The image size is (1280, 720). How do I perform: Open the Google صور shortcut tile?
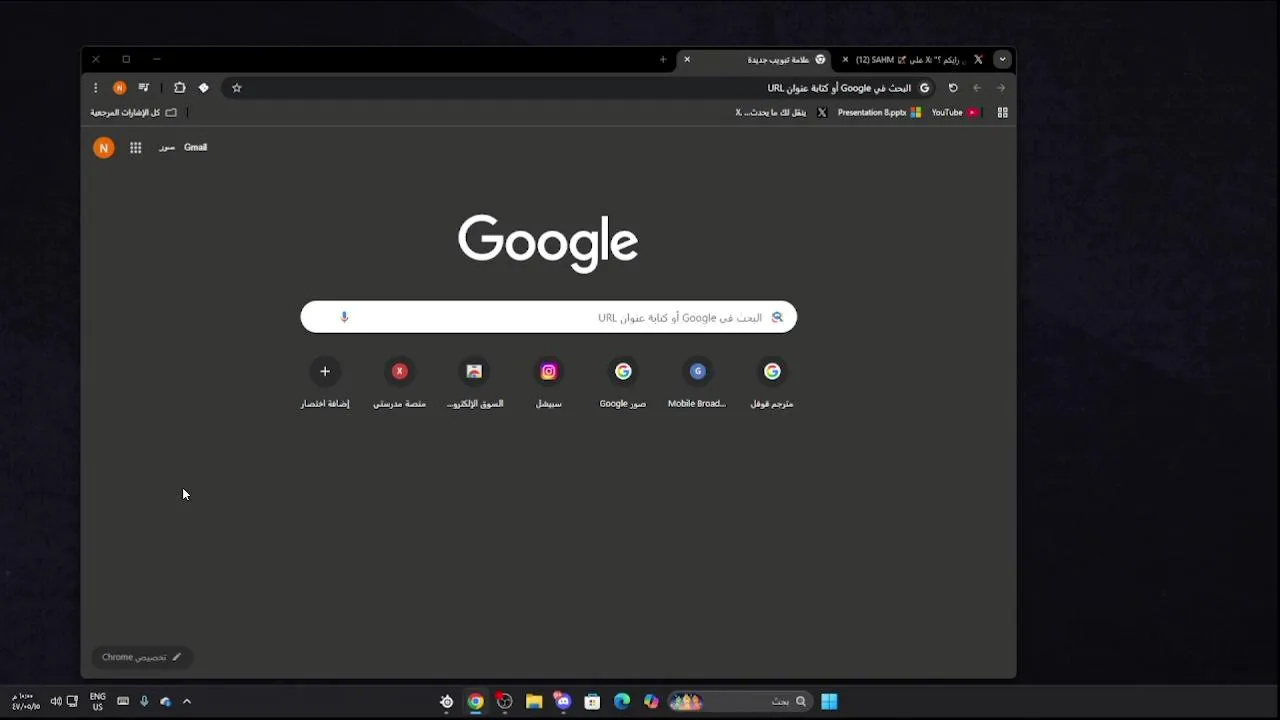(623, 383)
